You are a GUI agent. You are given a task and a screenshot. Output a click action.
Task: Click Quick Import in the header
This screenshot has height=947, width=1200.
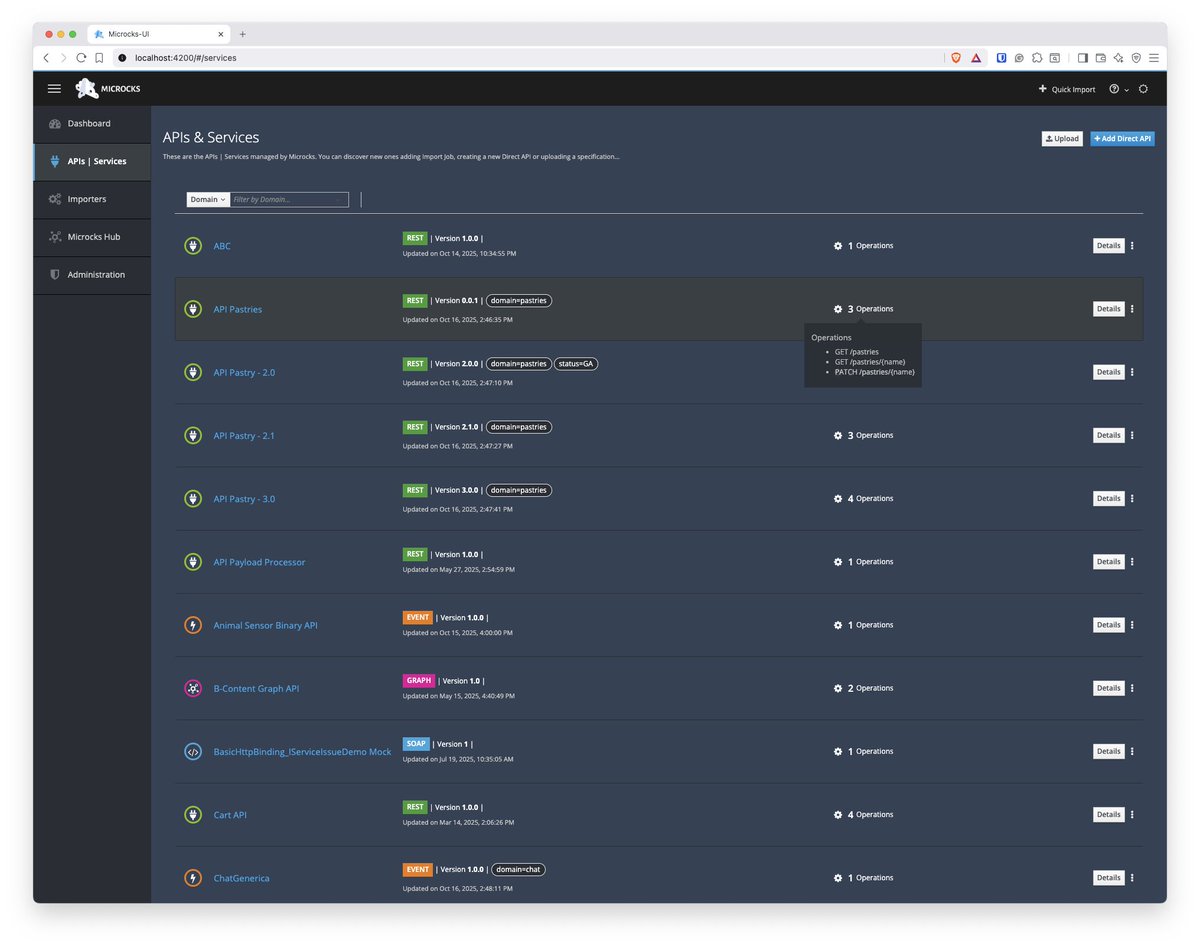click(x=1066, y=89)
